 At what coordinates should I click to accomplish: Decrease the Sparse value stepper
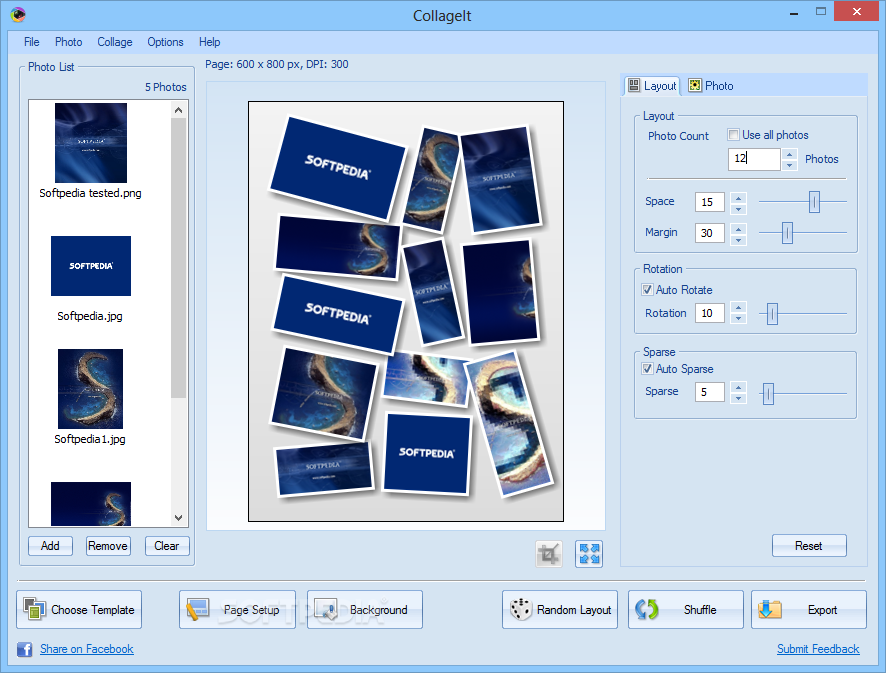pos(739,398)
